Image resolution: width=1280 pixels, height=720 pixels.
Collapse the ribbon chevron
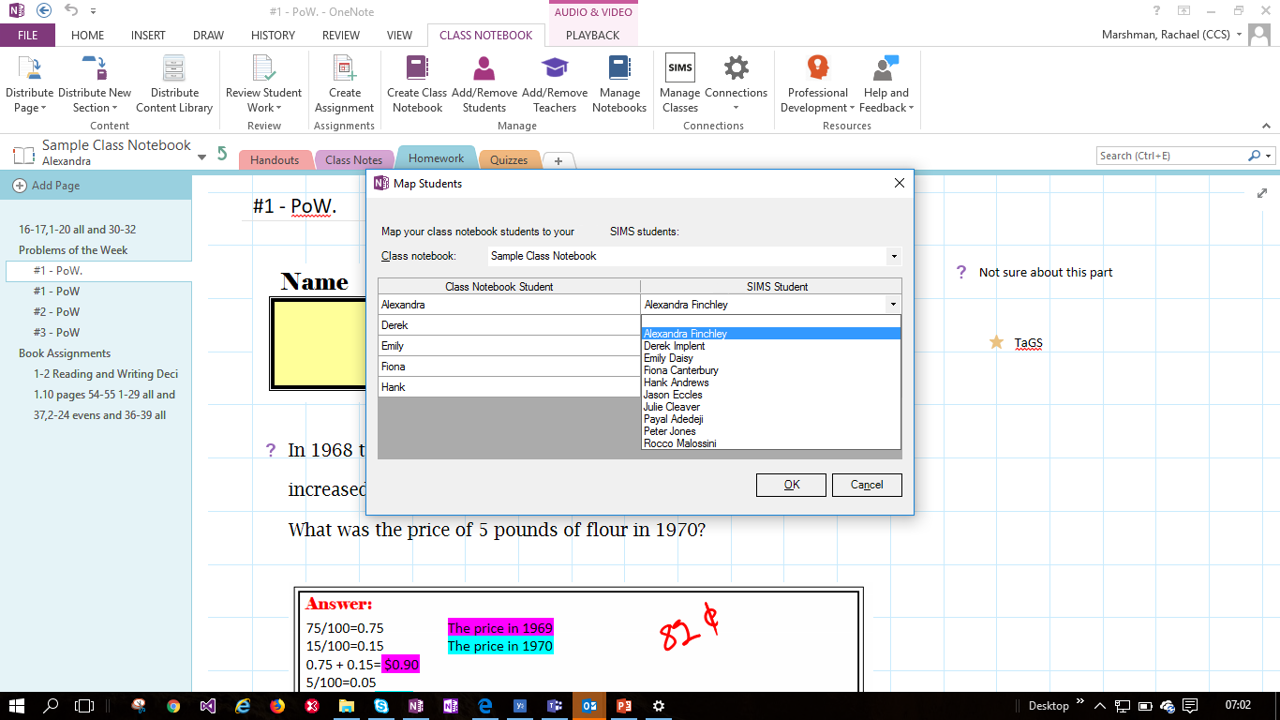pyautogui.click(x=1266, y=126)
